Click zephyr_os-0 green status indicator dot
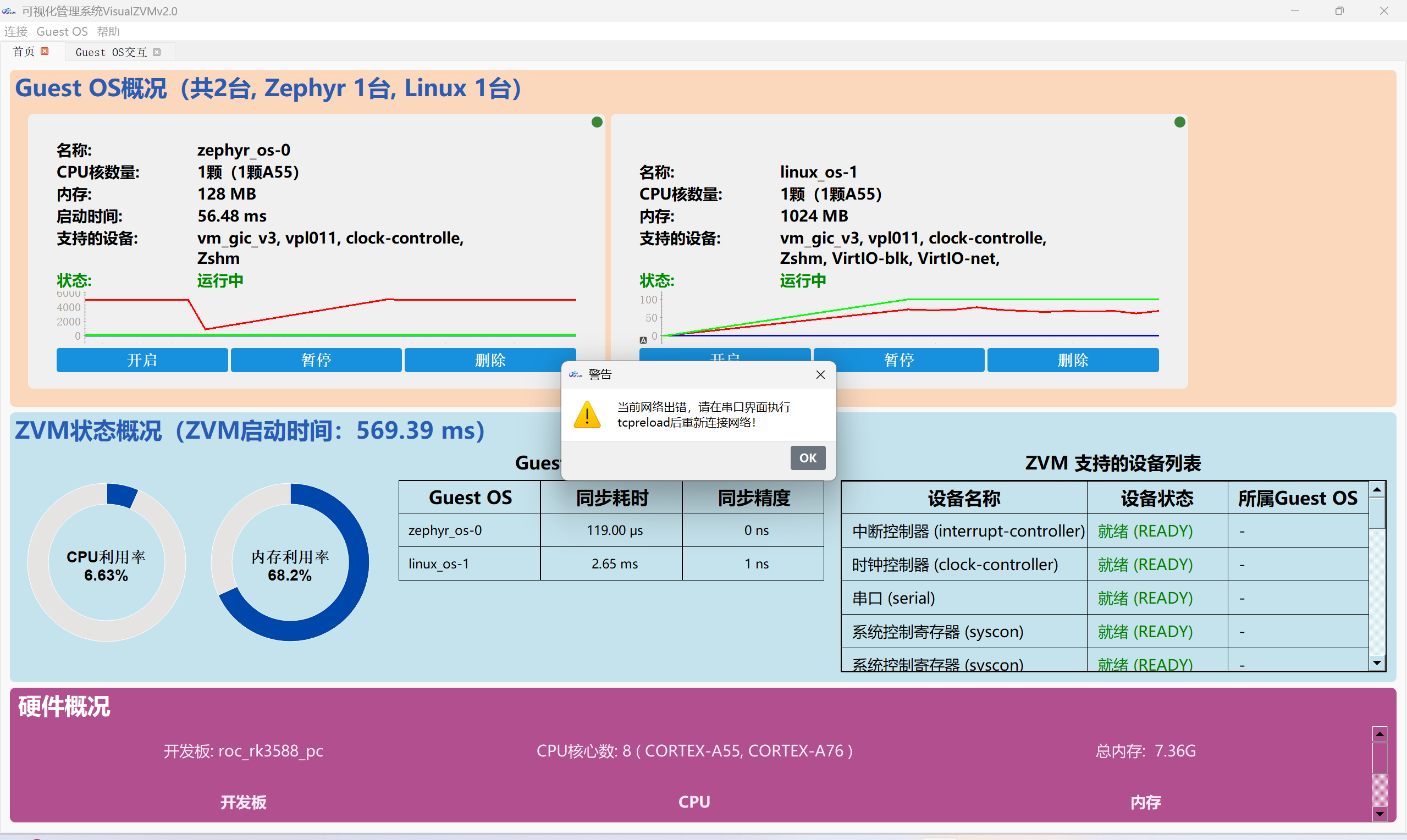This screenshot has width=1407, height=840. click(x=597, y=121)
